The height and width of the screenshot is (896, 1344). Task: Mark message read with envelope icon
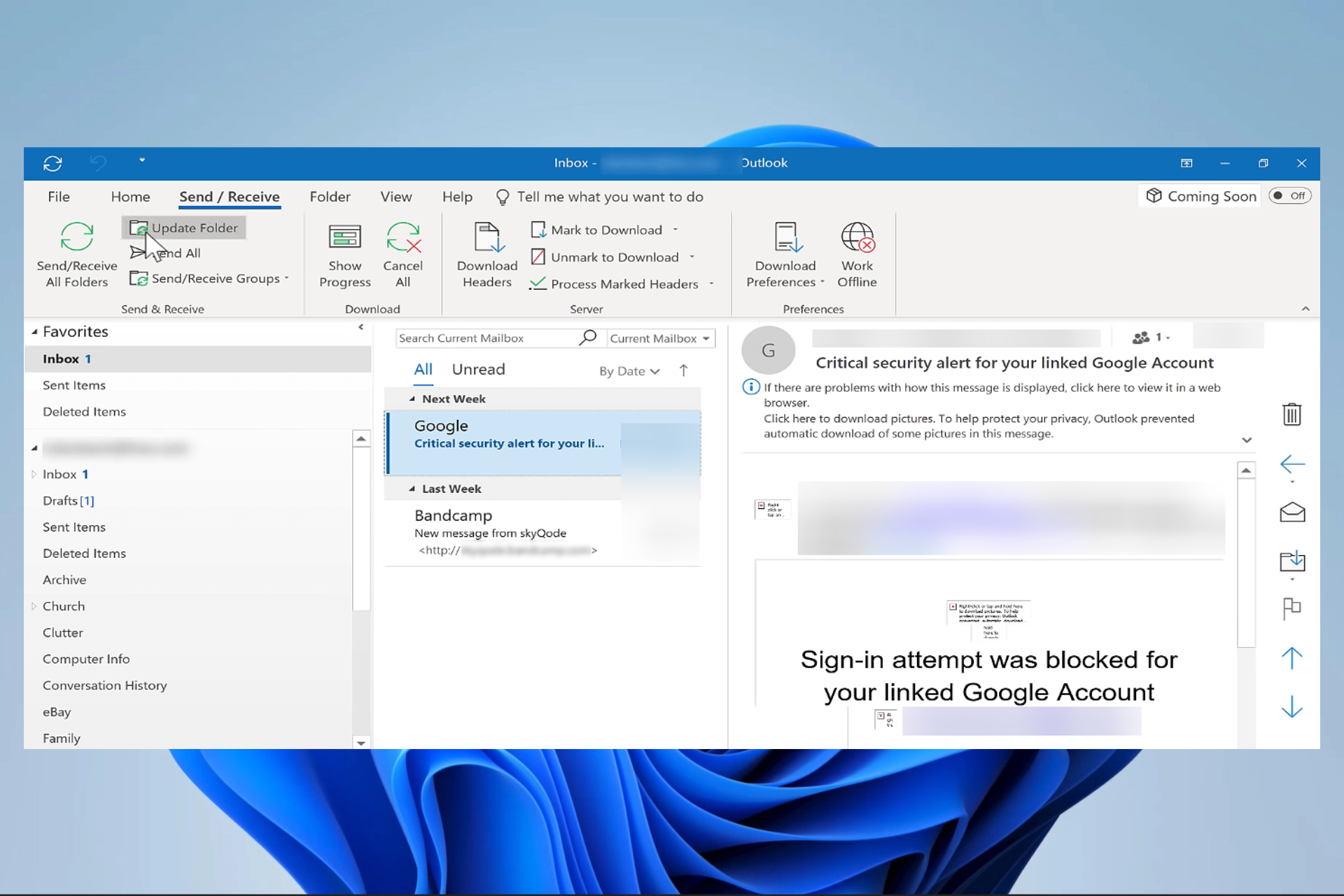click(x=1292, y=512)
